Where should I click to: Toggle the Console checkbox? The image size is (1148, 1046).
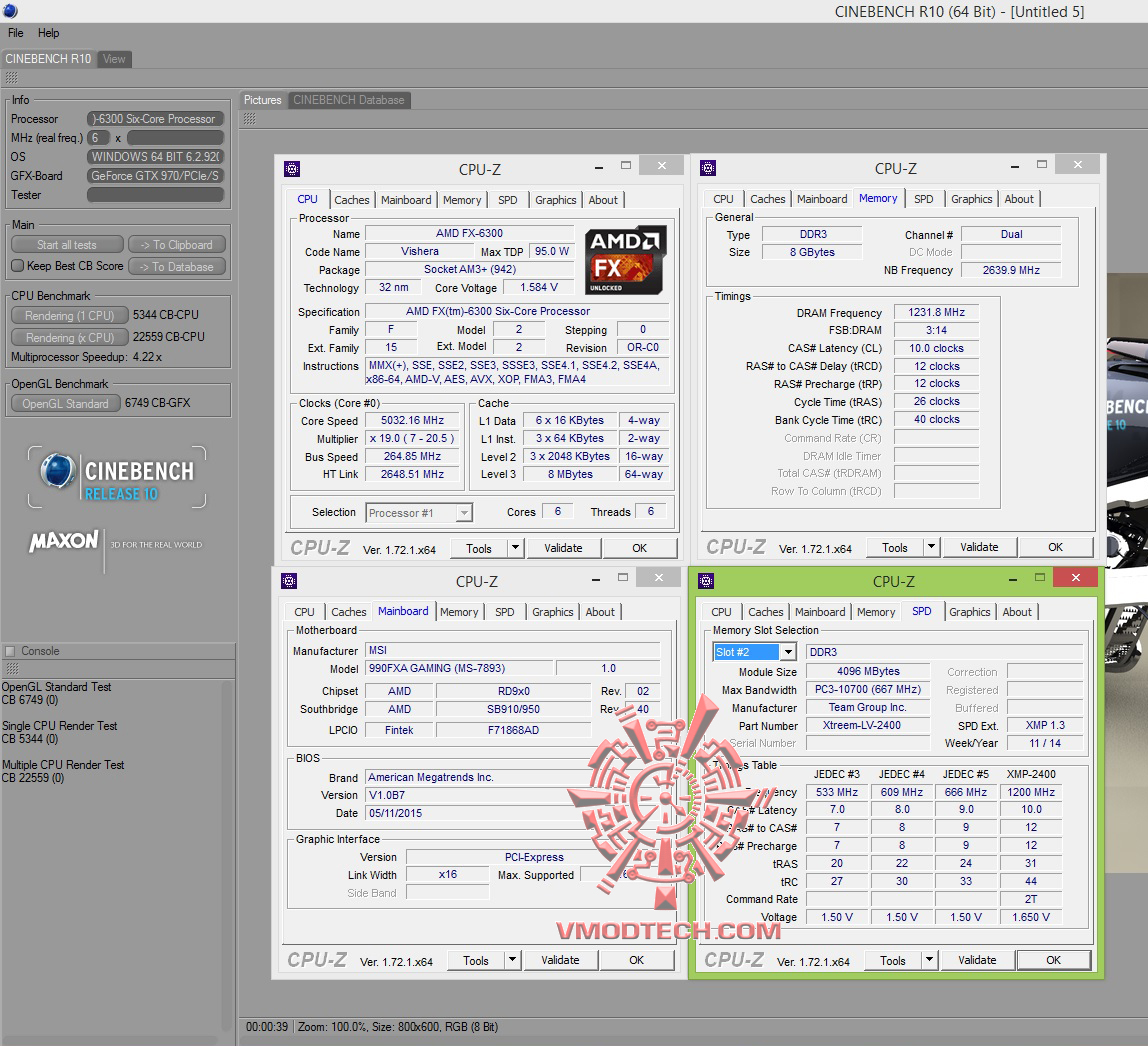[10, 651]
